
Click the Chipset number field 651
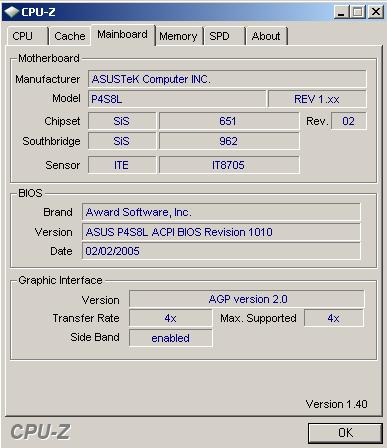pos(229,121)
